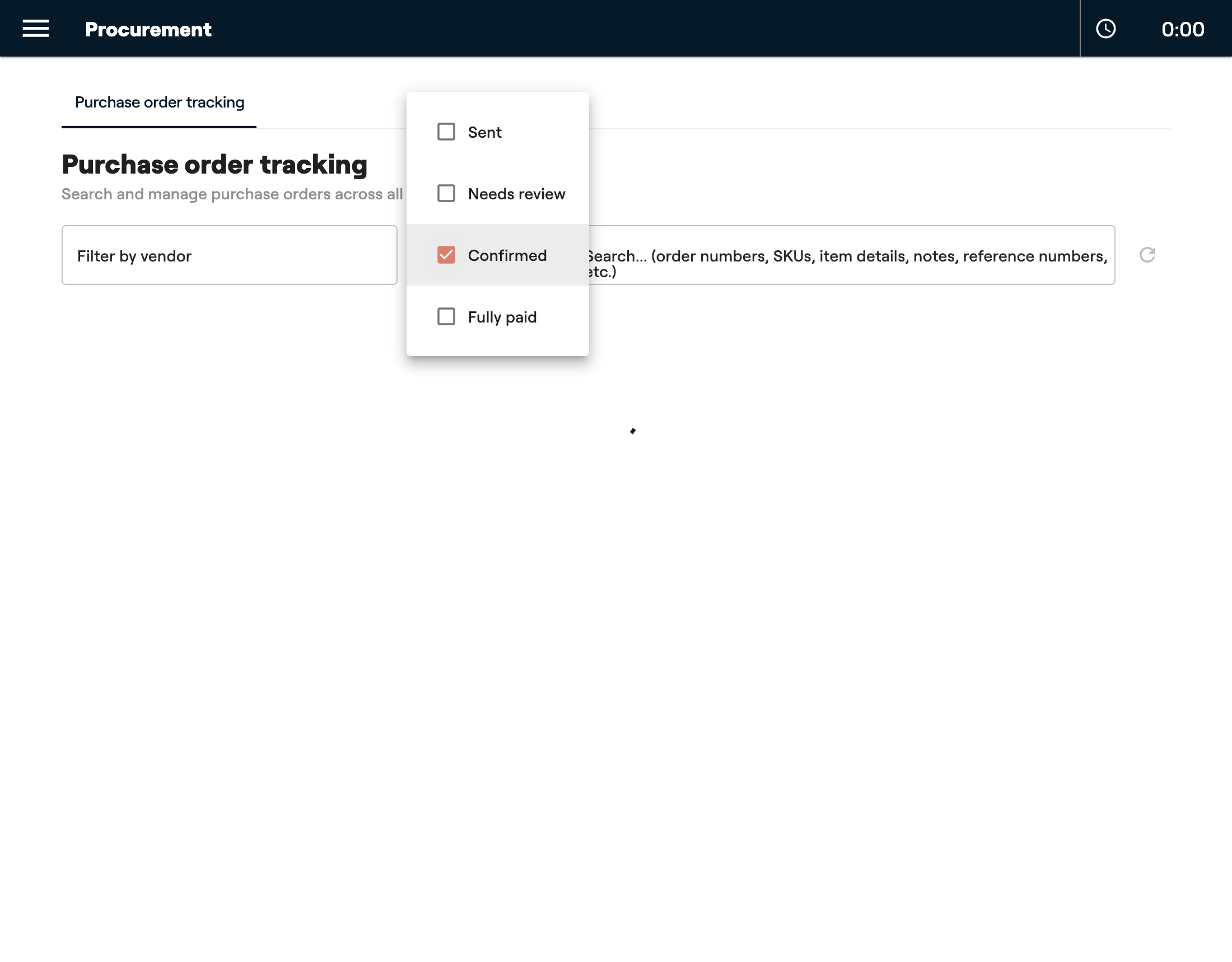Image resolution: width=1232 pixels, height=962 pixels.
Task: Select the Needs review menu option label
Action: point(516,194)
